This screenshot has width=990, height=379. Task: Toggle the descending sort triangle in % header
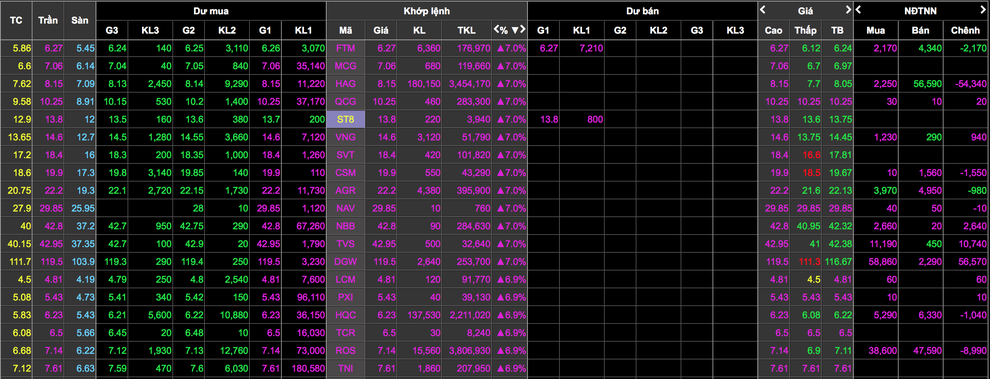[515, 30]
